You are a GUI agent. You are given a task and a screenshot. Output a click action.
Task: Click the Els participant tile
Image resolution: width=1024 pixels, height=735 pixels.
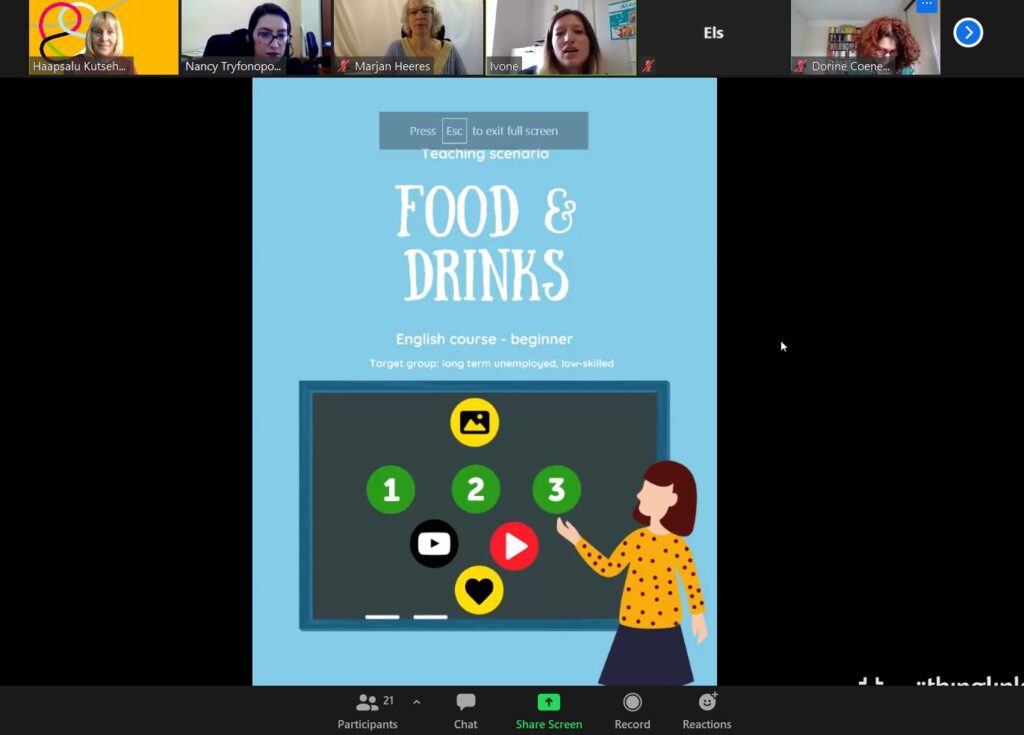coord(712,37)
